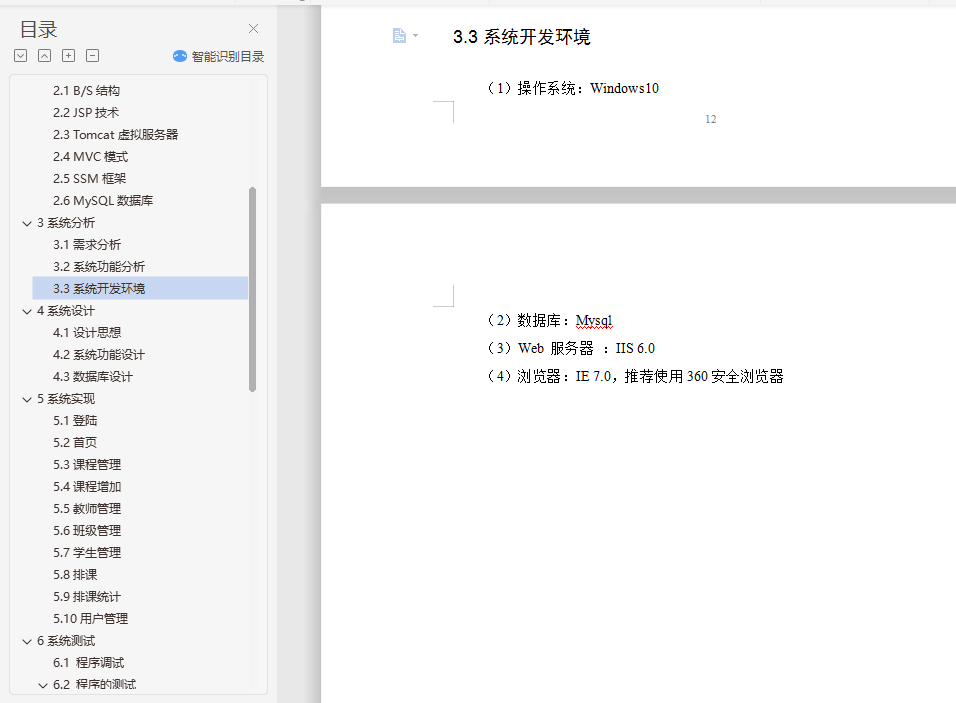Collapse the 6 系统测试 section
This screenshot has height=703, width=956.
tap(27, 641)
